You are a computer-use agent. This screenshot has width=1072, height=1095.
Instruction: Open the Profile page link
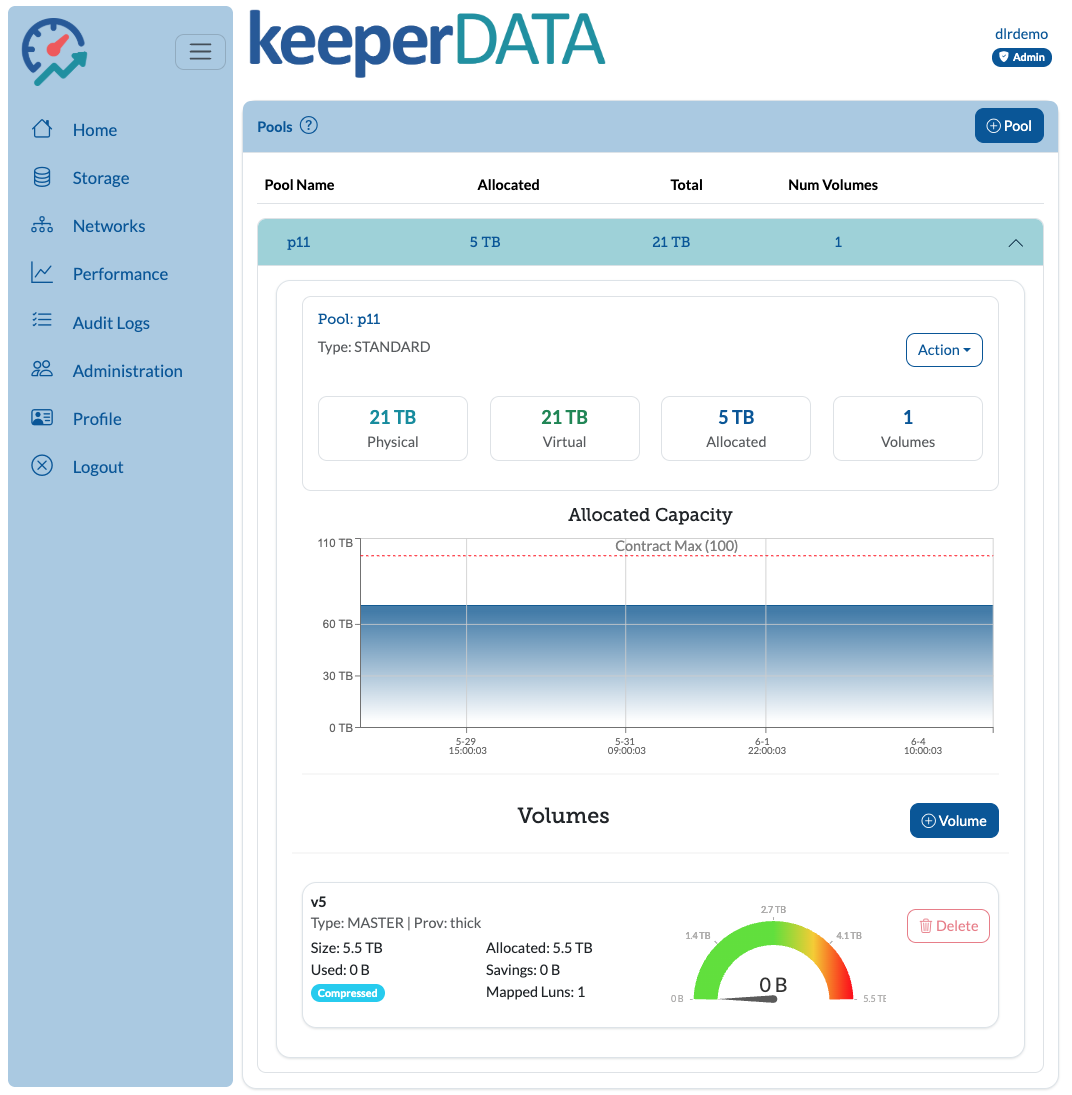point(97,419)
